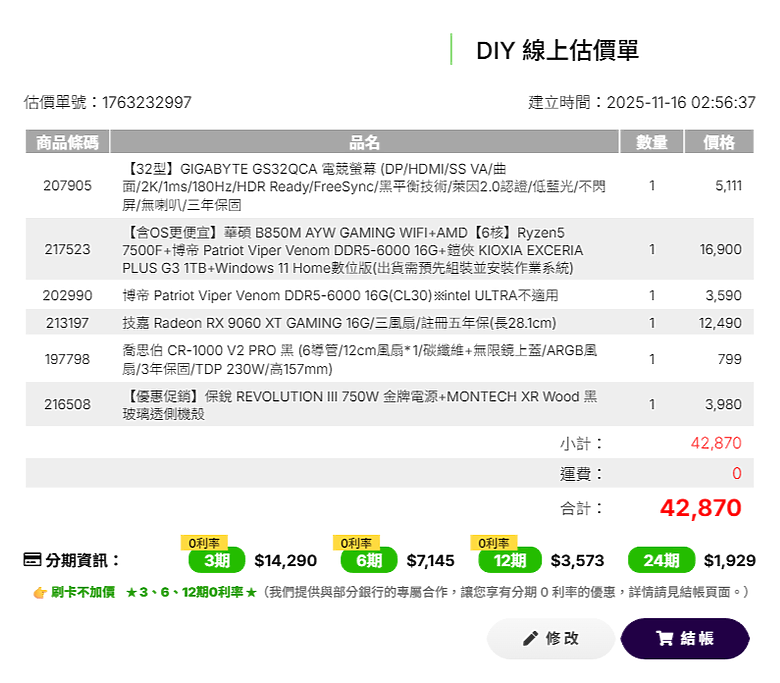This screenshot has height=683, width=780.
Task: Click the 價格 column header
Action: click(x=719, y=142)
